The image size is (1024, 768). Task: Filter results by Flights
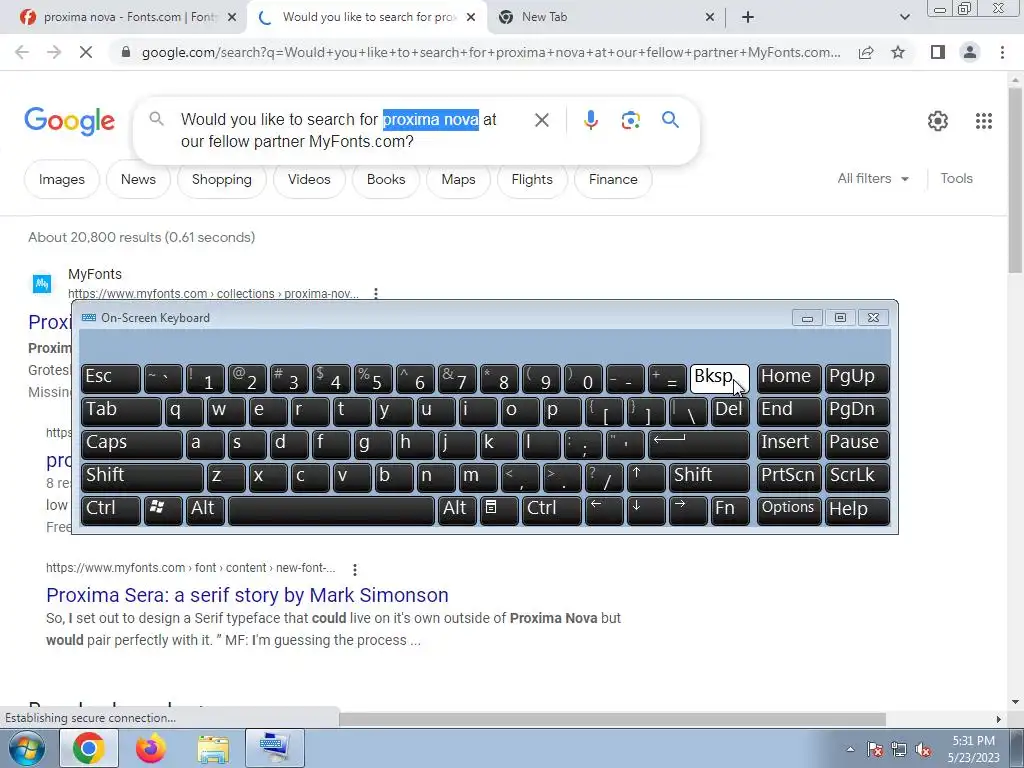(532, 179)
